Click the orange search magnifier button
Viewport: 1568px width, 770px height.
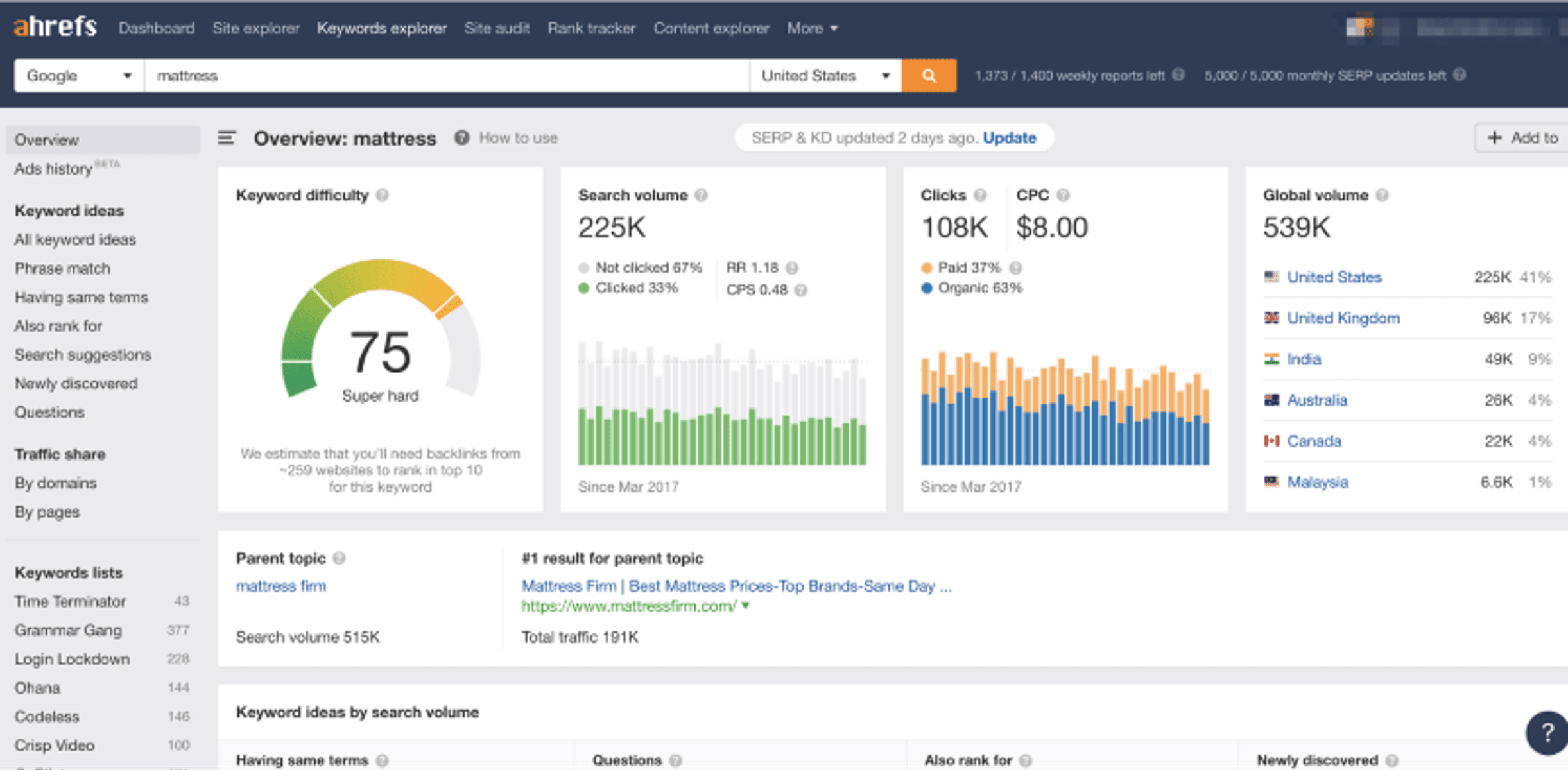929,76
